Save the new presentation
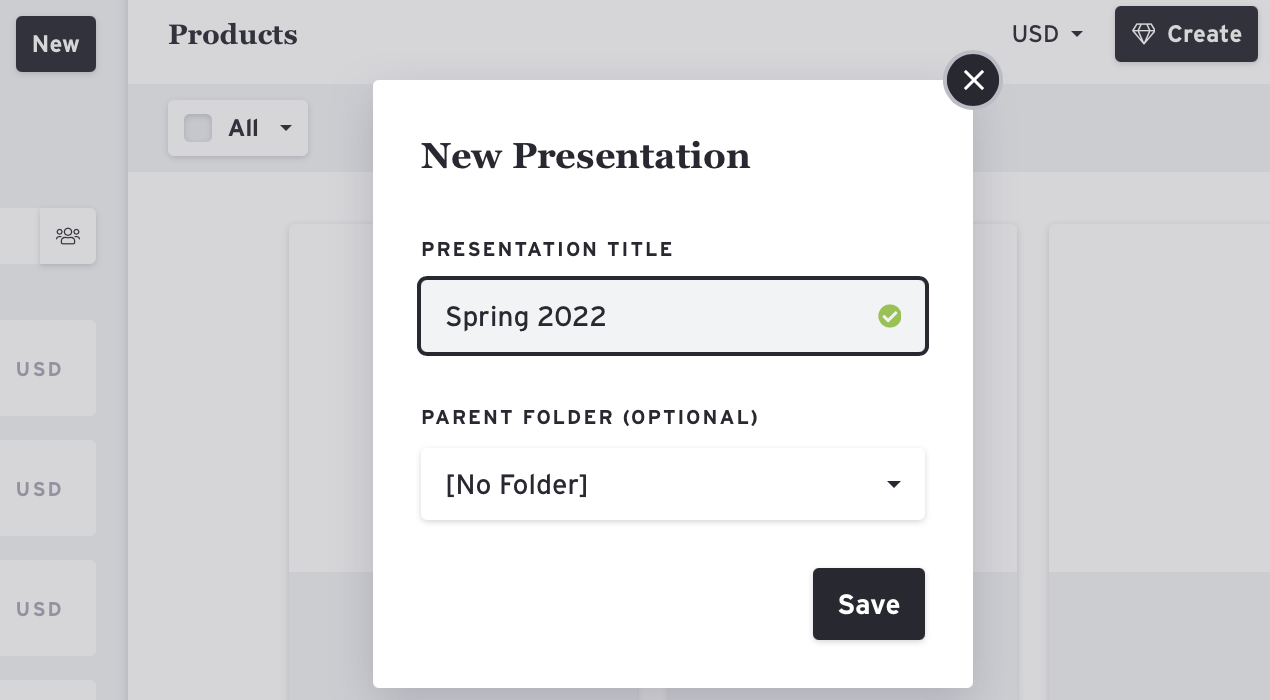The width and height of the screenshot is (1270, 700). point(868,604)
